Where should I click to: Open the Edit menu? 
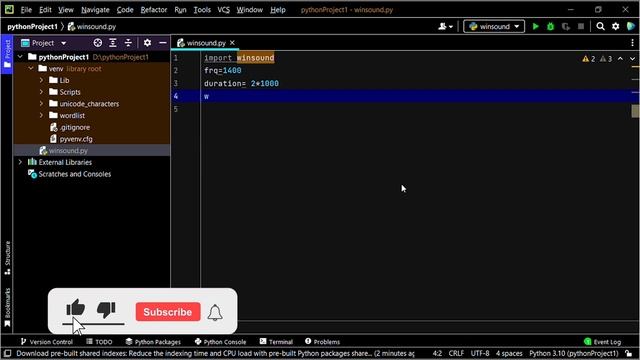coord(45,10)
